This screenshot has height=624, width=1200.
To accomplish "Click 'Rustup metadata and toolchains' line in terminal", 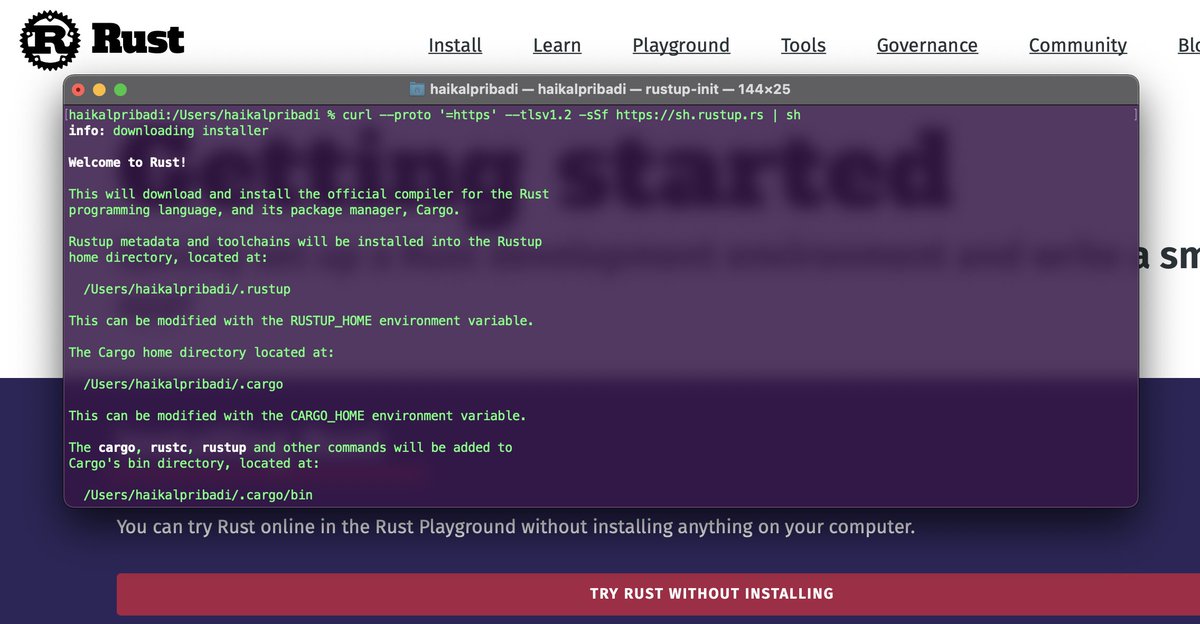I will point(305,241).
